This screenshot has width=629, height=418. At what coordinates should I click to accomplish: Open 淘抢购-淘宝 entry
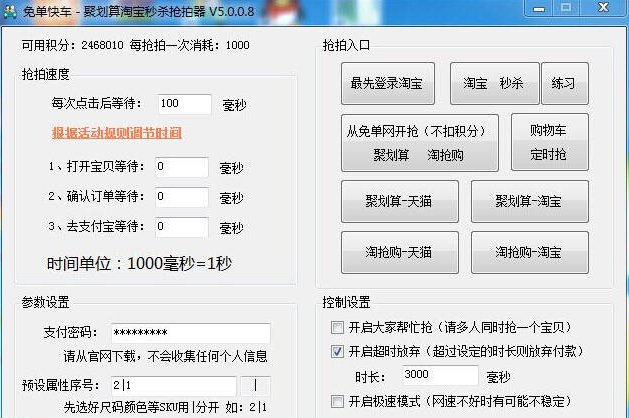pos(530,252)
